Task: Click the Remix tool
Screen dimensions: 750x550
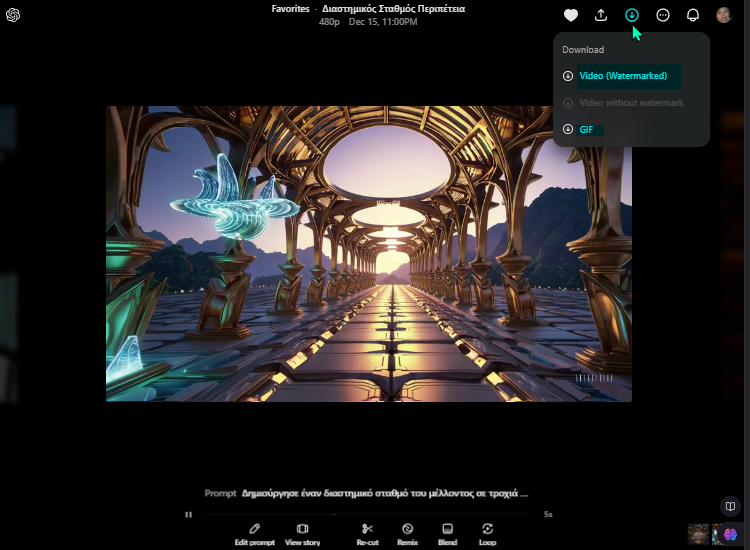Action: pos(407,533)
